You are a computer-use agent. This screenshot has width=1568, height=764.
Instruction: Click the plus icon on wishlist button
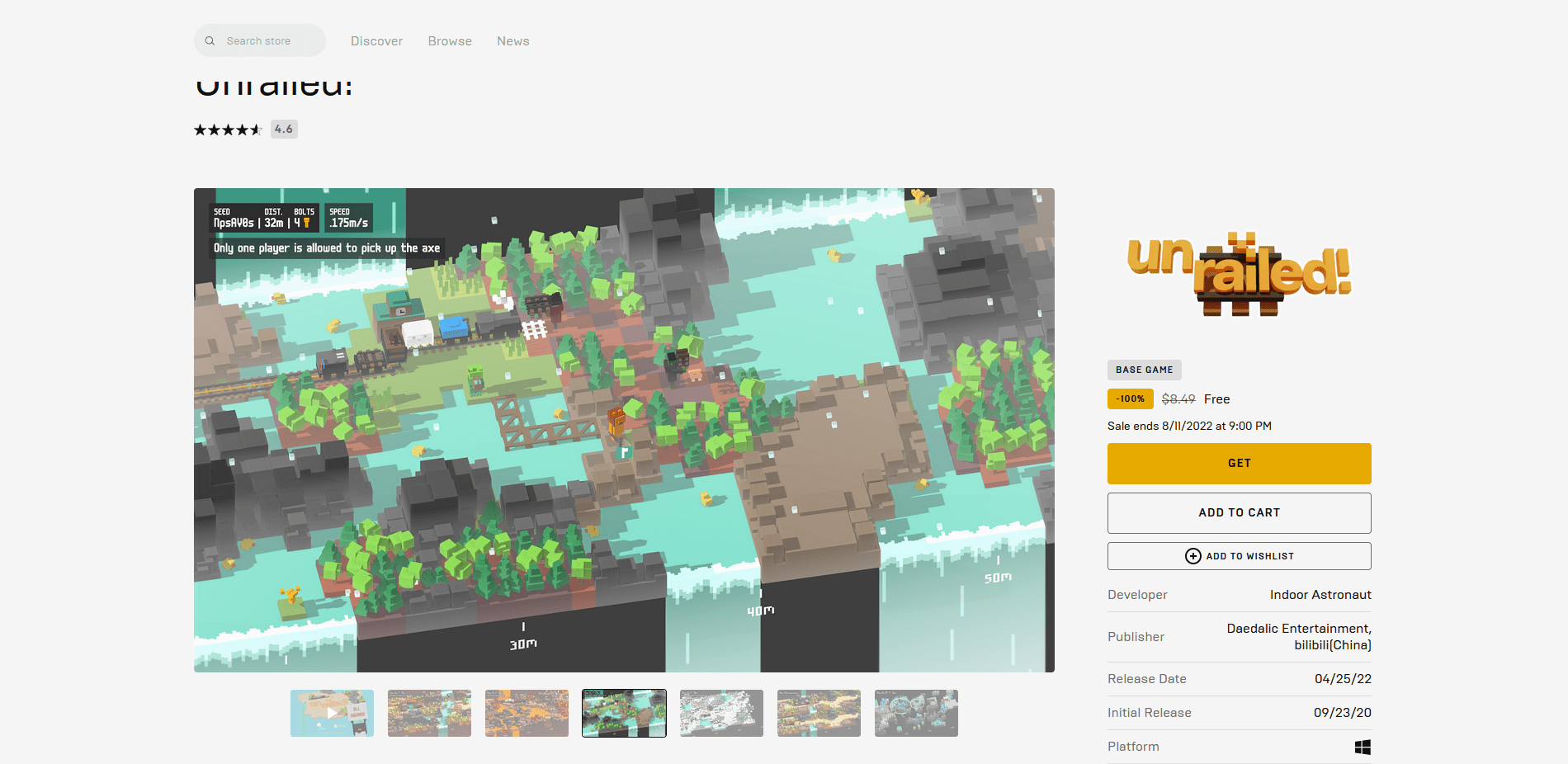1193,556
